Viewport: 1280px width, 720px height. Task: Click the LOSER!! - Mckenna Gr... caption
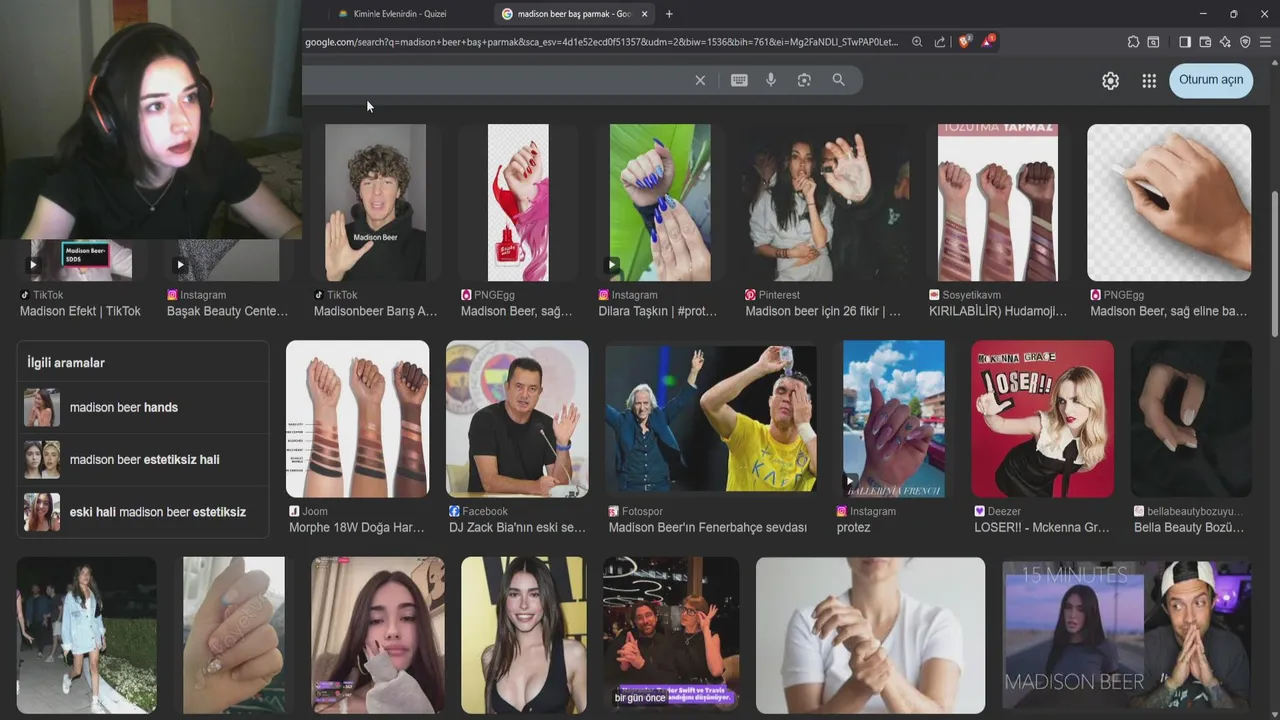point(1042,527)
